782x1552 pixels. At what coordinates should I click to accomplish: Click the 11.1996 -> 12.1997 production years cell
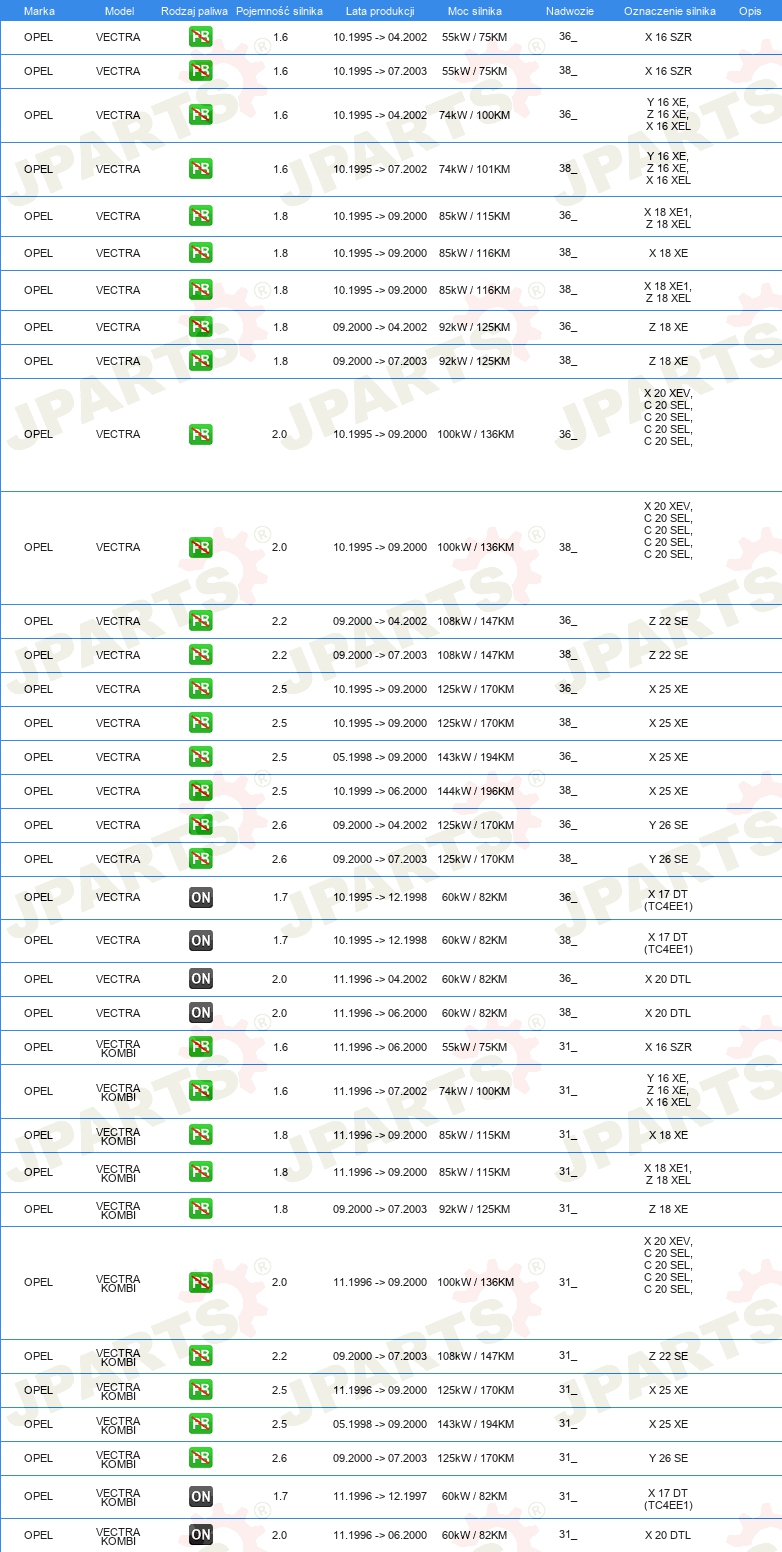380,1497
